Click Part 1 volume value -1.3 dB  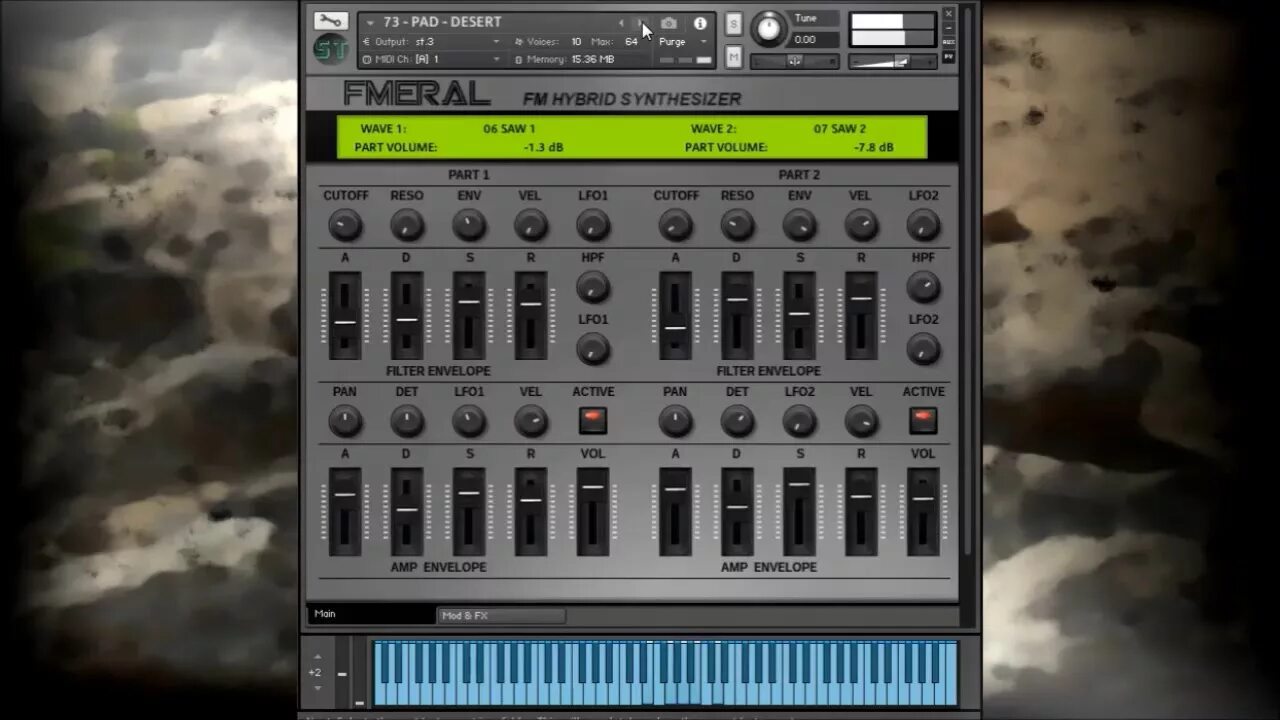[x=543, y=147]
